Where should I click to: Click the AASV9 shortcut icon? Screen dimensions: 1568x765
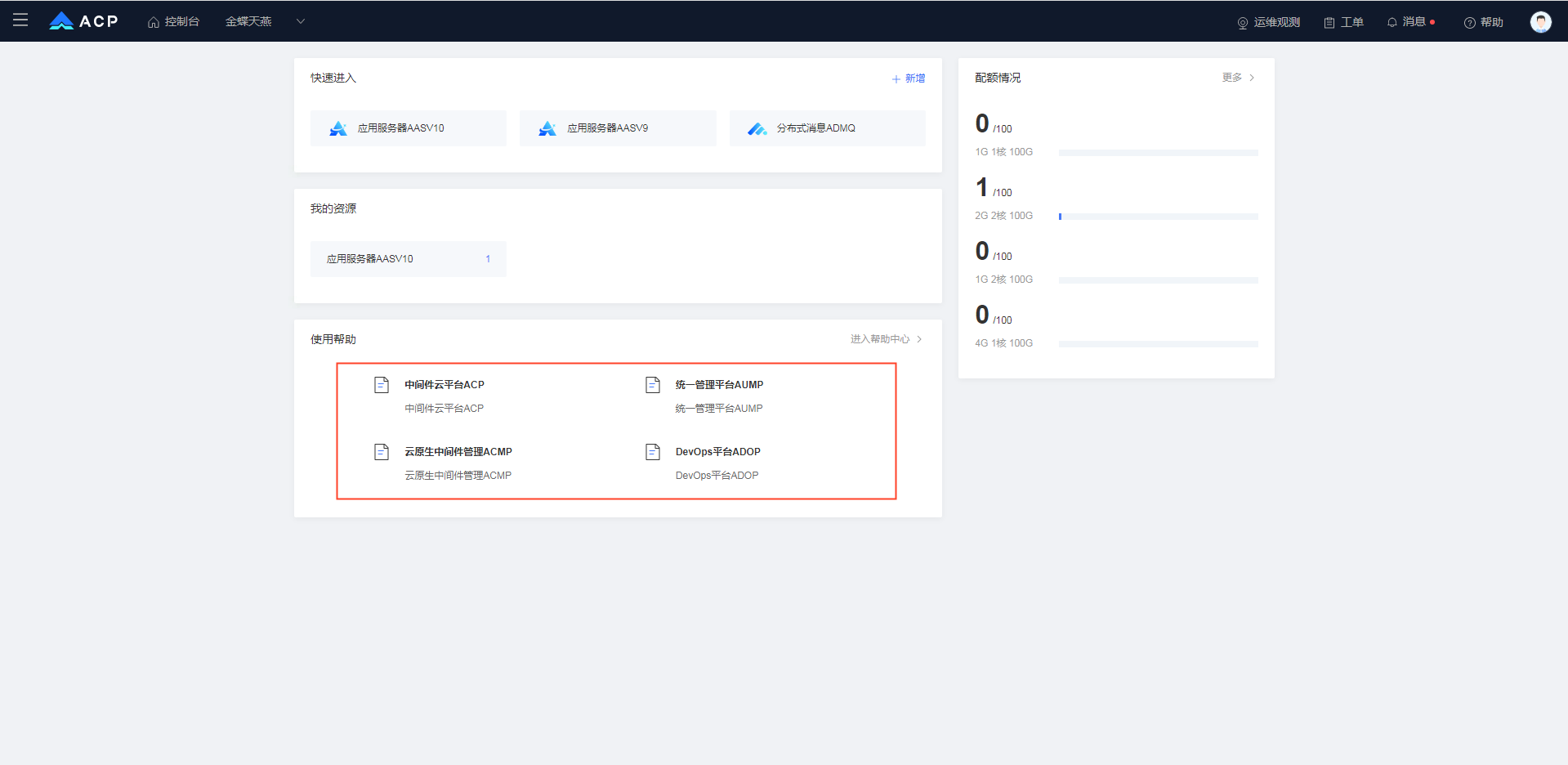point(547,128)
